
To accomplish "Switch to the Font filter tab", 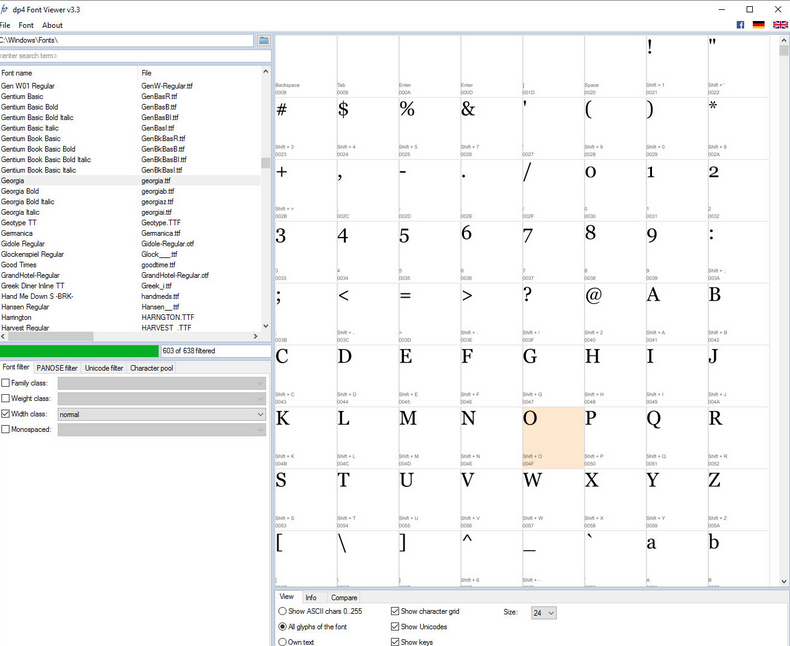I will (16, 367).
